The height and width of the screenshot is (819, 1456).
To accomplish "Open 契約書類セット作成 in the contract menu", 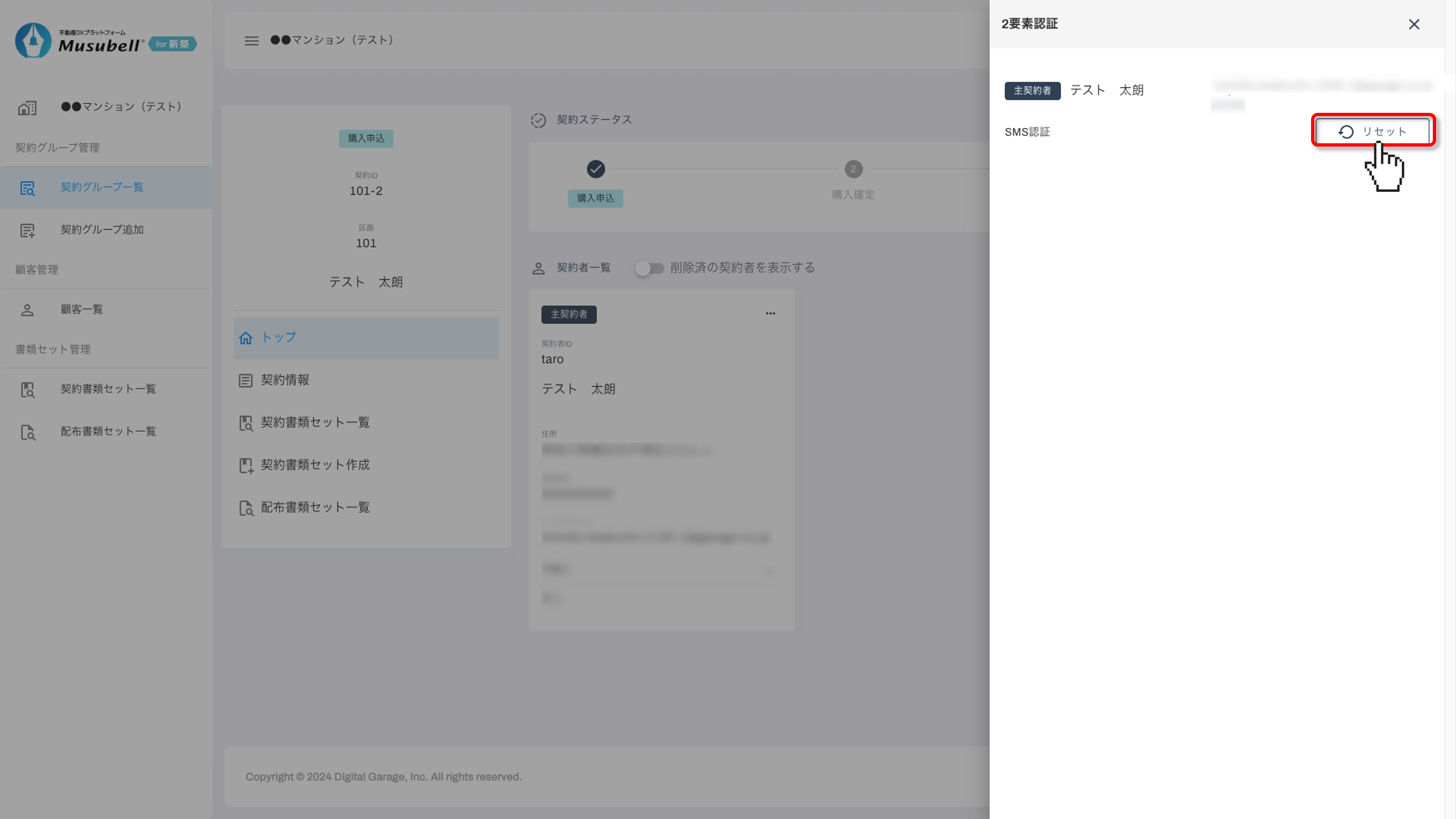I will pyautogui.click(x=315, y=465).
